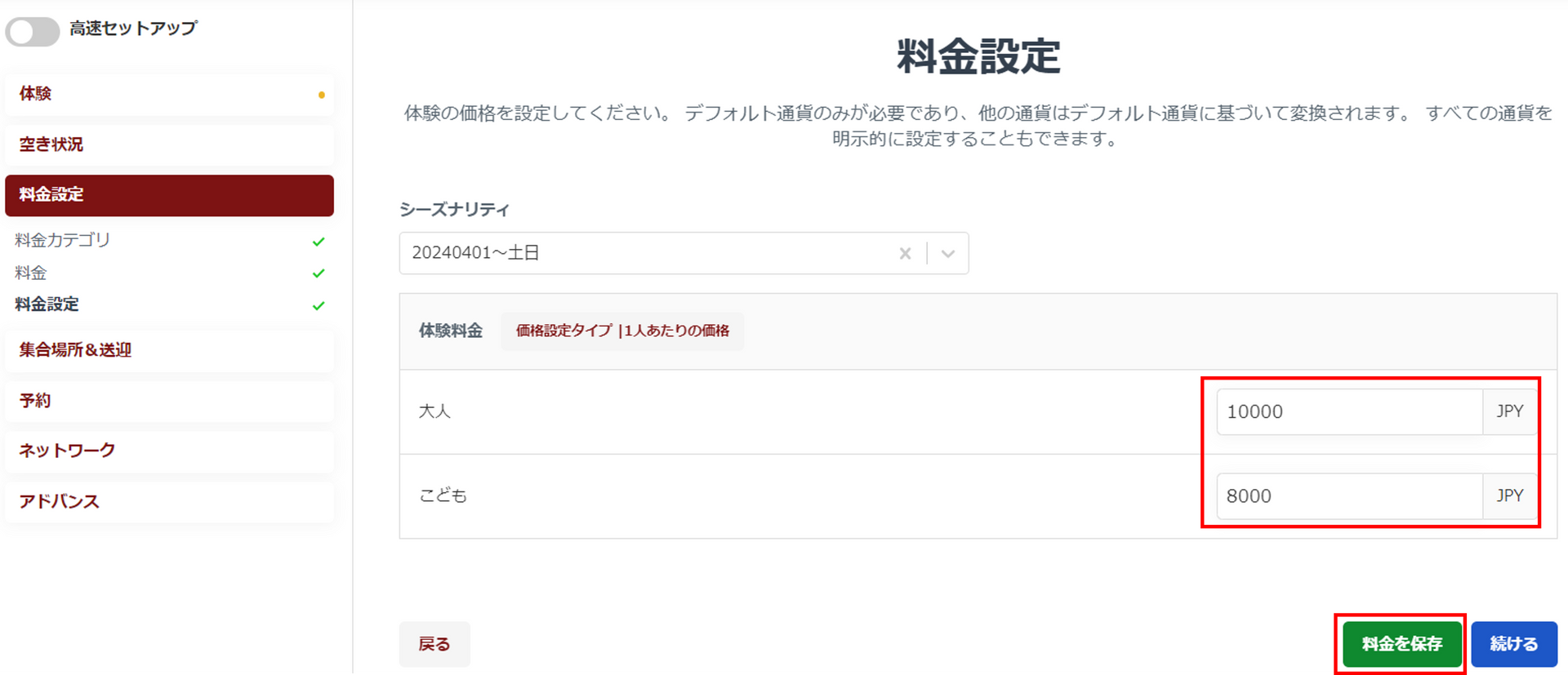Click the green checkmark beside 料金カテゴリ

(x=318, y=242)
